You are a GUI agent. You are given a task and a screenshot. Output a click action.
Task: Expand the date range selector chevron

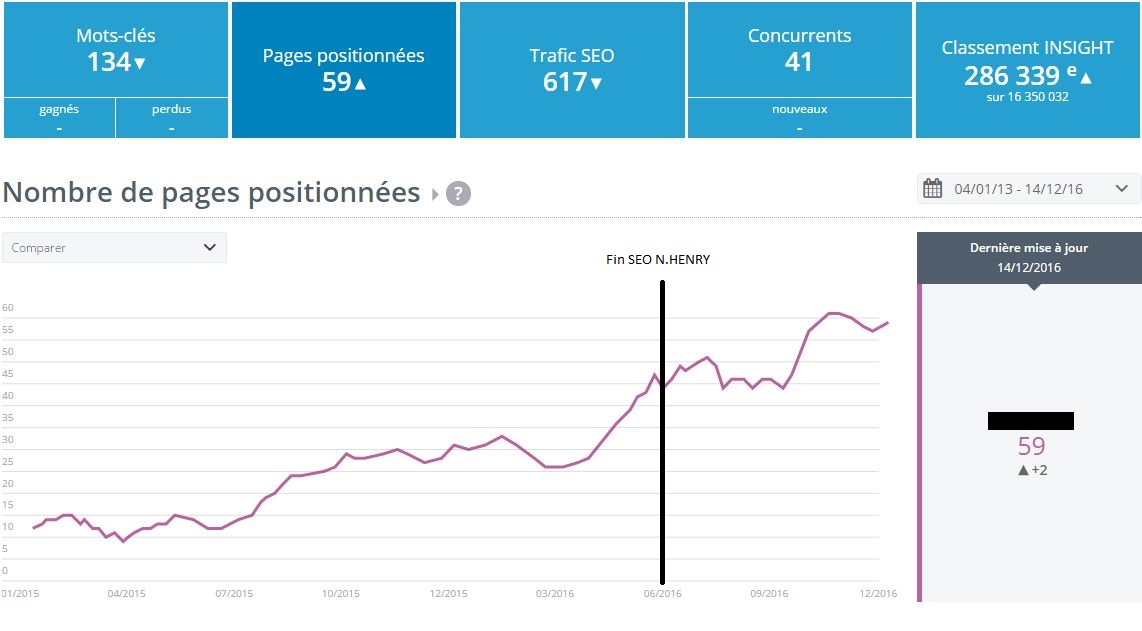[1123, 188]
